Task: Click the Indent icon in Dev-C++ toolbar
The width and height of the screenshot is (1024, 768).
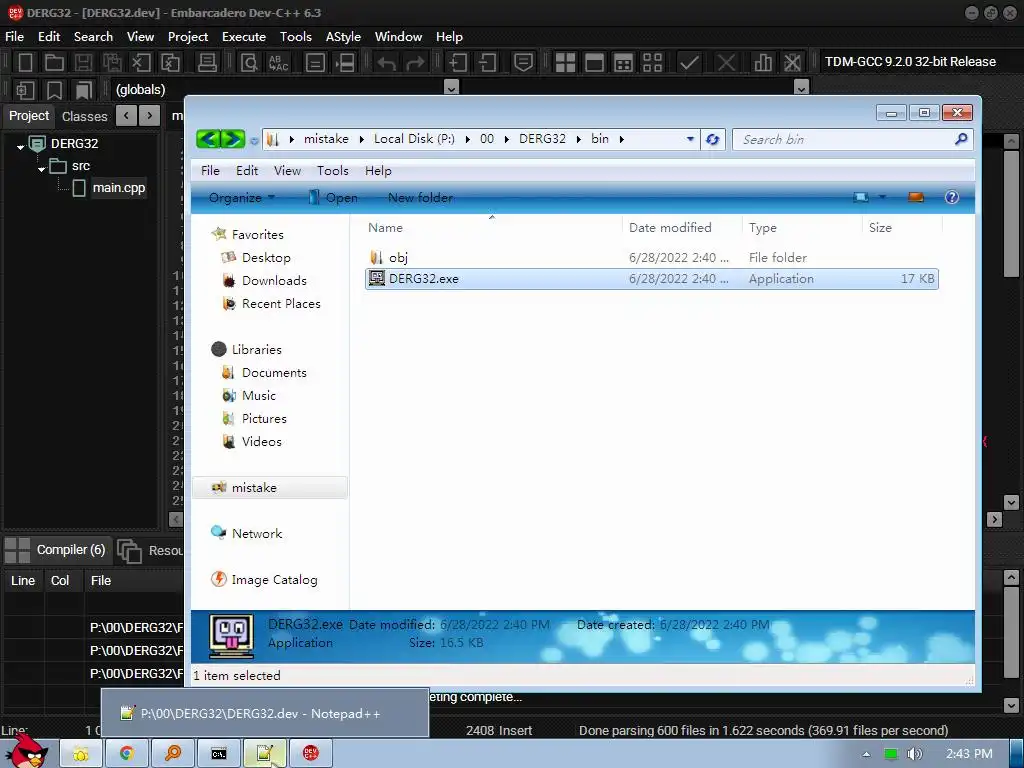Action: [458, 62]
